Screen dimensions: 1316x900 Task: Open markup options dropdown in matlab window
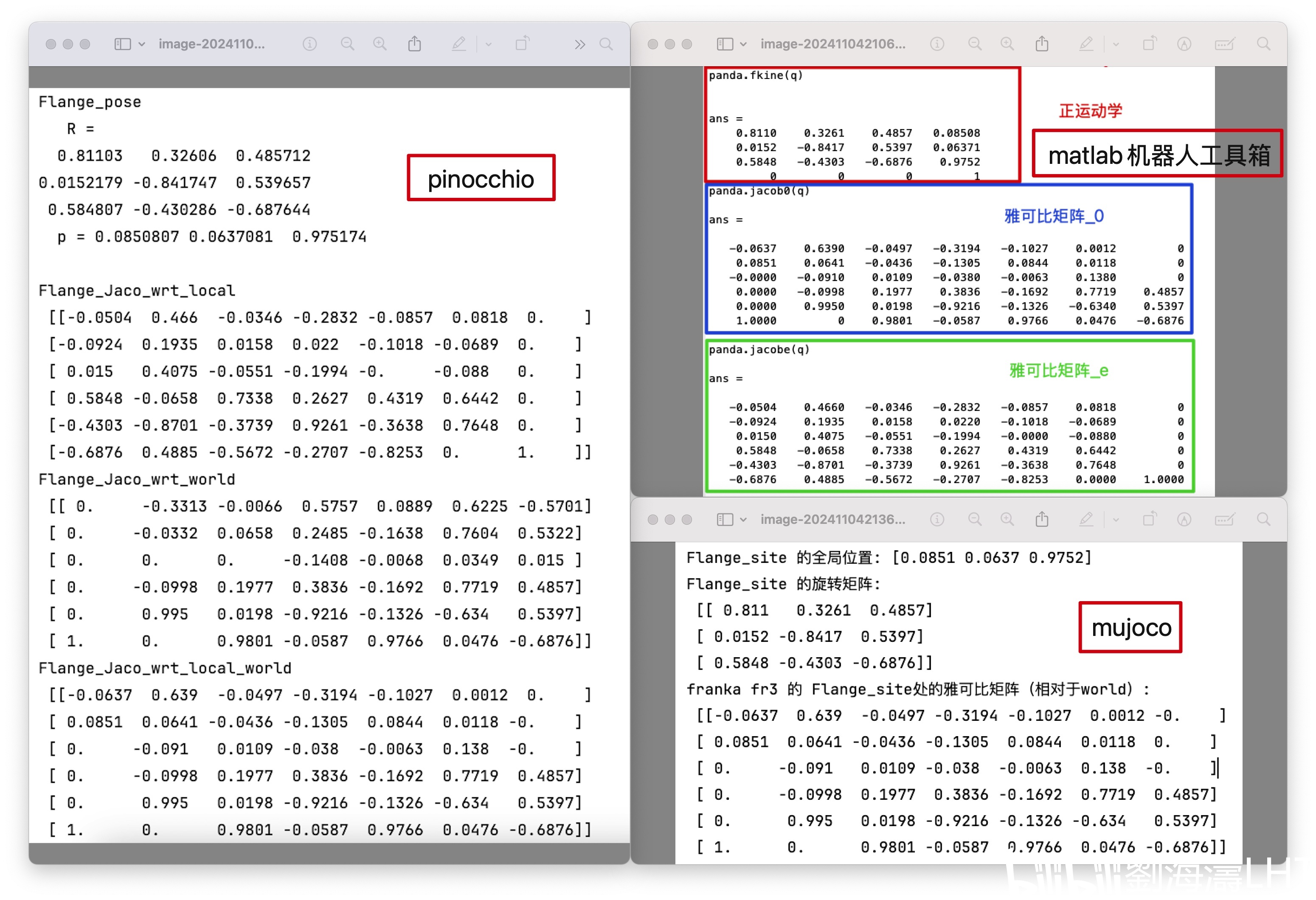coord(1116,44)
